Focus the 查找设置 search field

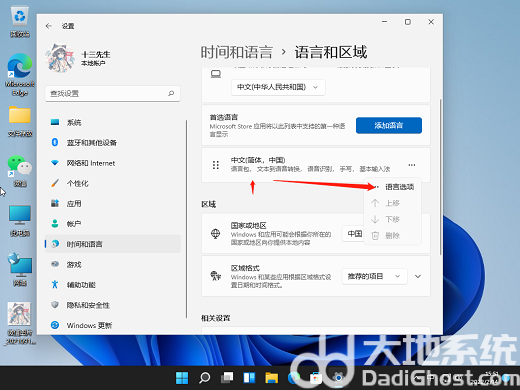pos(112,94)
